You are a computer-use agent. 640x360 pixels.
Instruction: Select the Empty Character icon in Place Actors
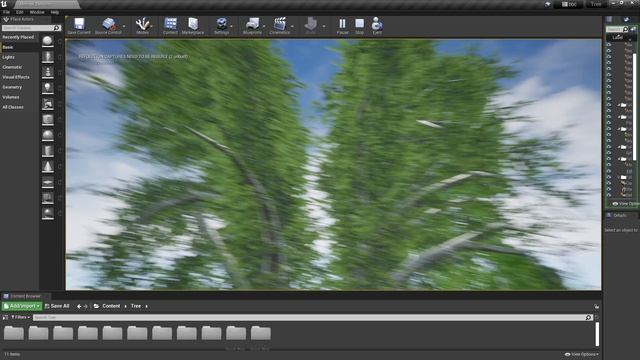point(48,56)
